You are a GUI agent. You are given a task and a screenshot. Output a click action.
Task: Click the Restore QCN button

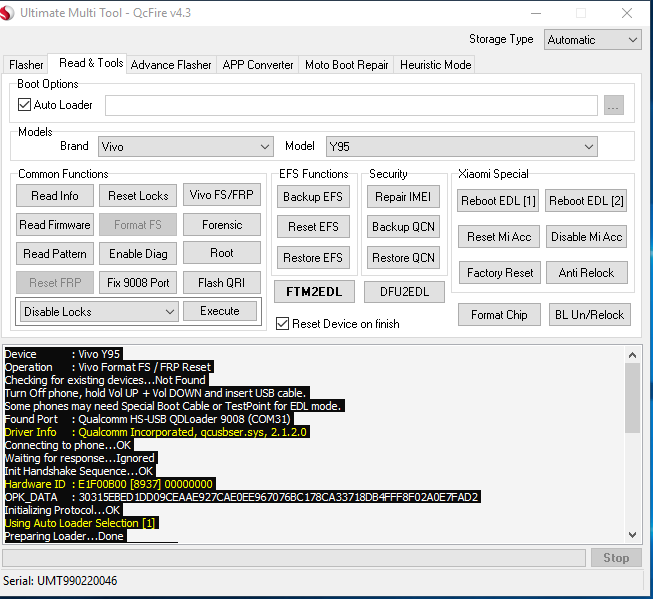403,258
